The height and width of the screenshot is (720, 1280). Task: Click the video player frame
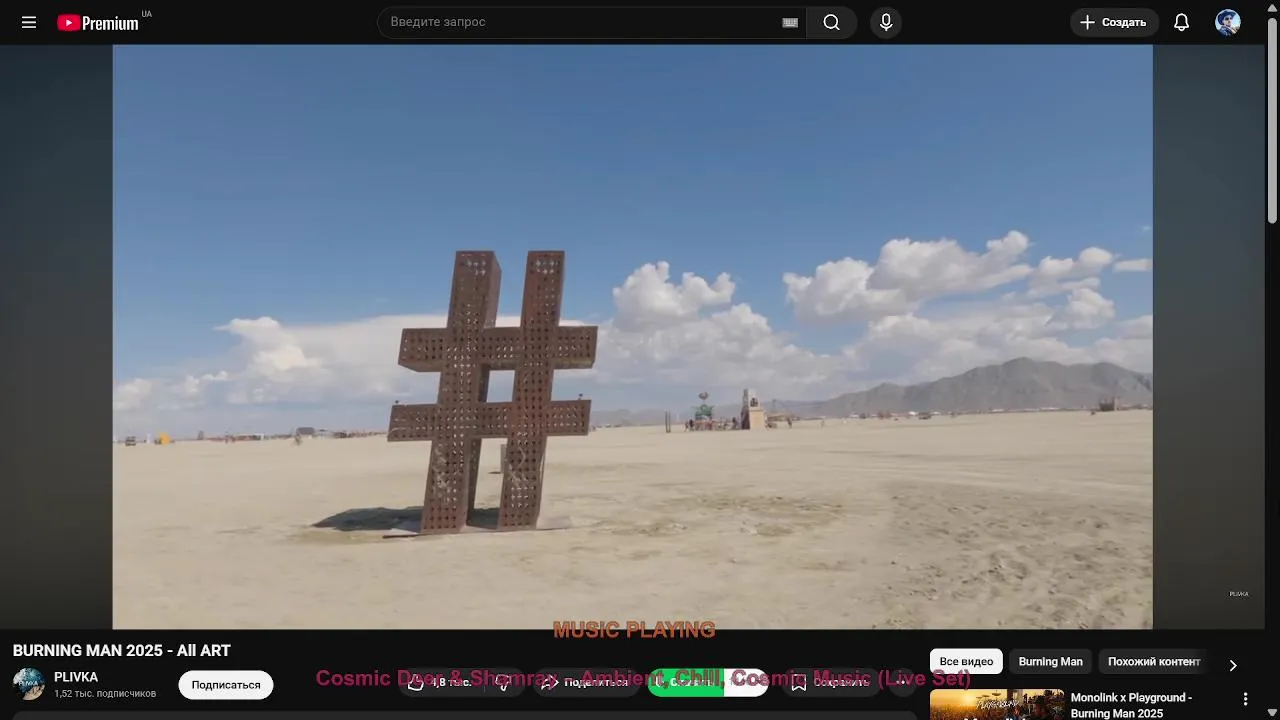click(632, 336)
